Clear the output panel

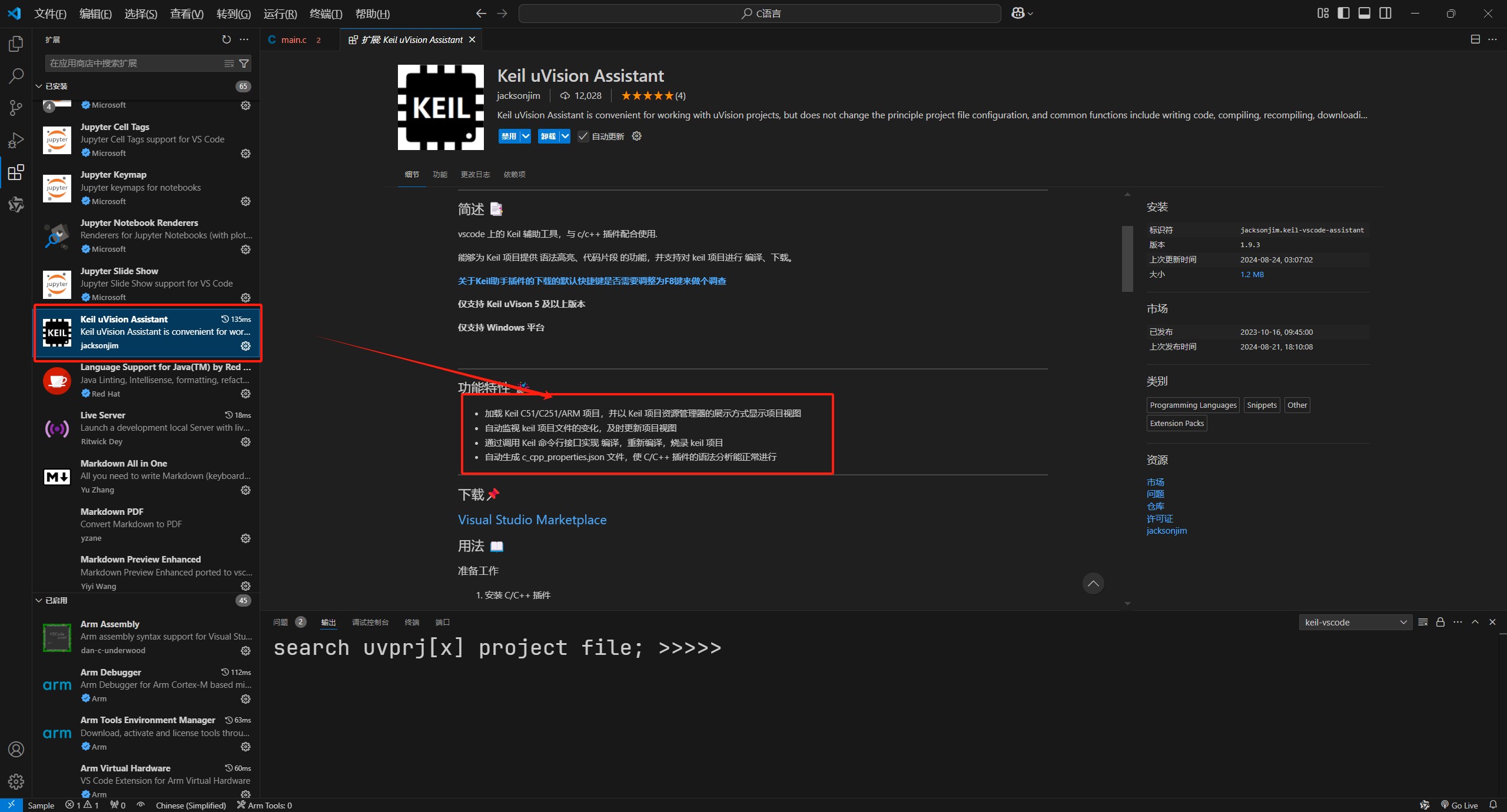point(1423,622)
